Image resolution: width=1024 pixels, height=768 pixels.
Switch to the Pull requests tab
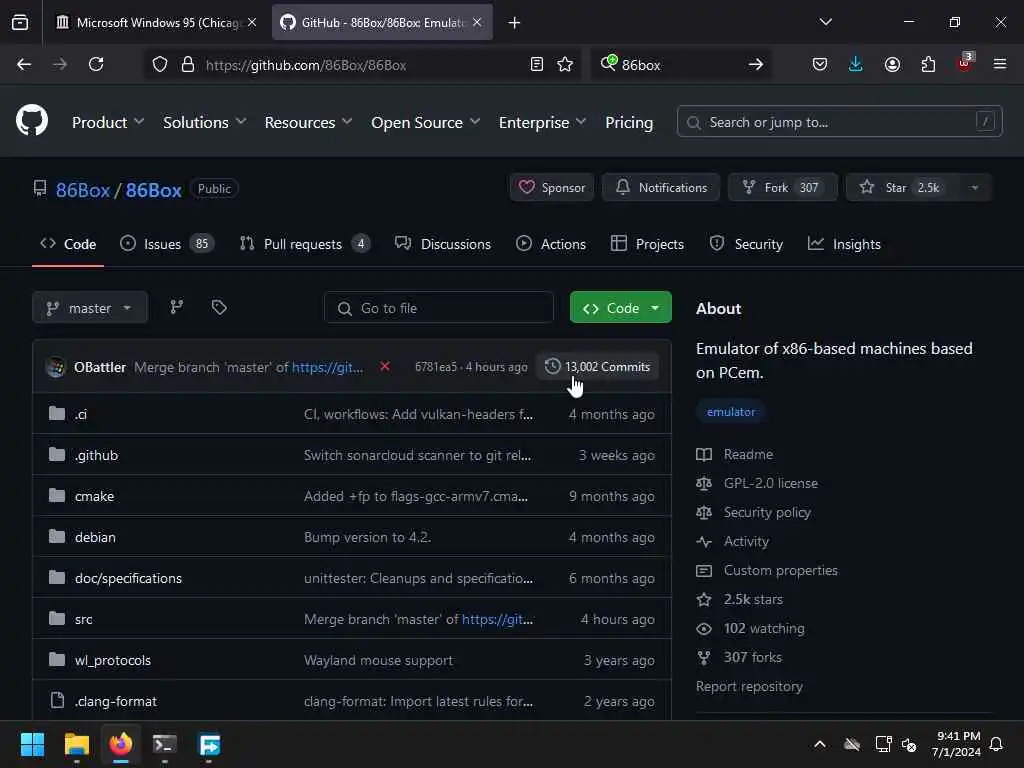[x=304, y=244]
